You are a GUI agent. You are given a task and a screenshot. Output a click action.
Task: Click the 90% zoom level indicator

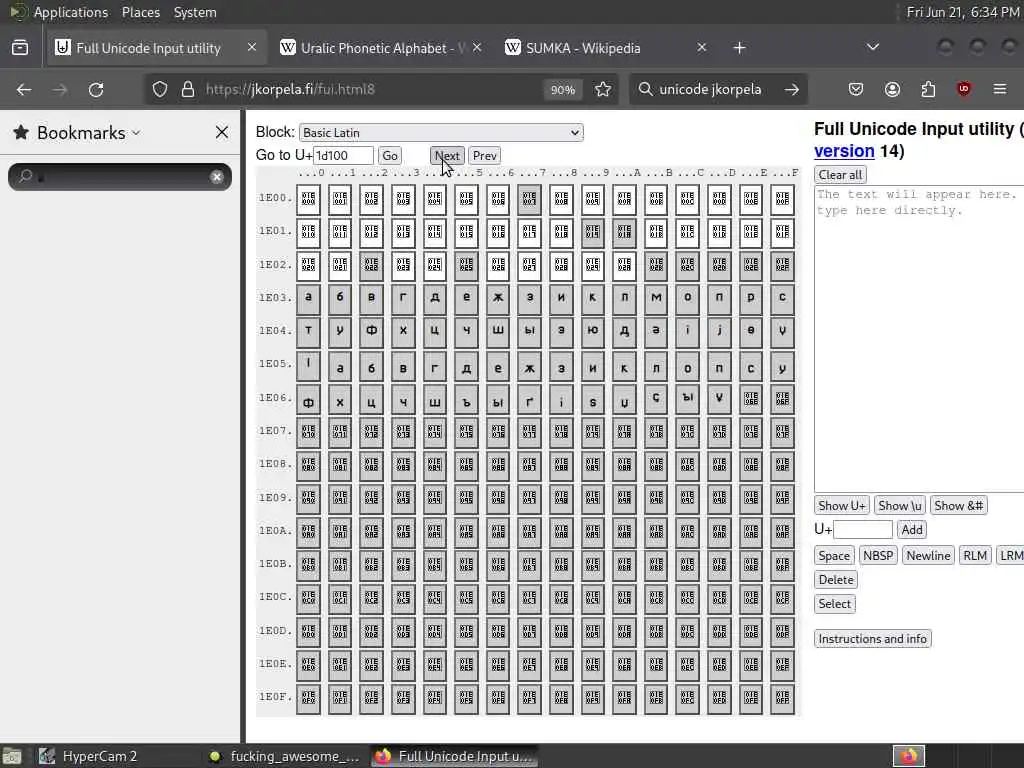click(x=562, y=90)
